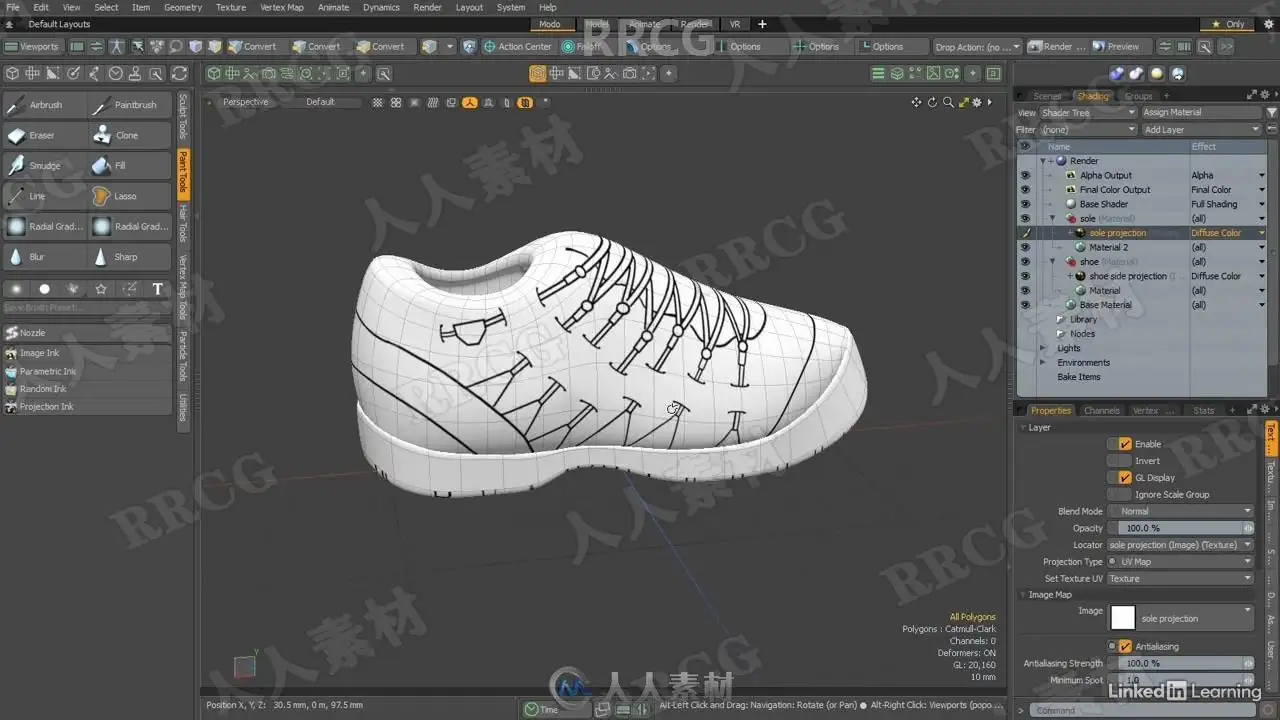Image resolution: width=1280 pixels, height=720 pixels.
Task: Select the star-shaped preset brush tip
Action: coord(101,289)
